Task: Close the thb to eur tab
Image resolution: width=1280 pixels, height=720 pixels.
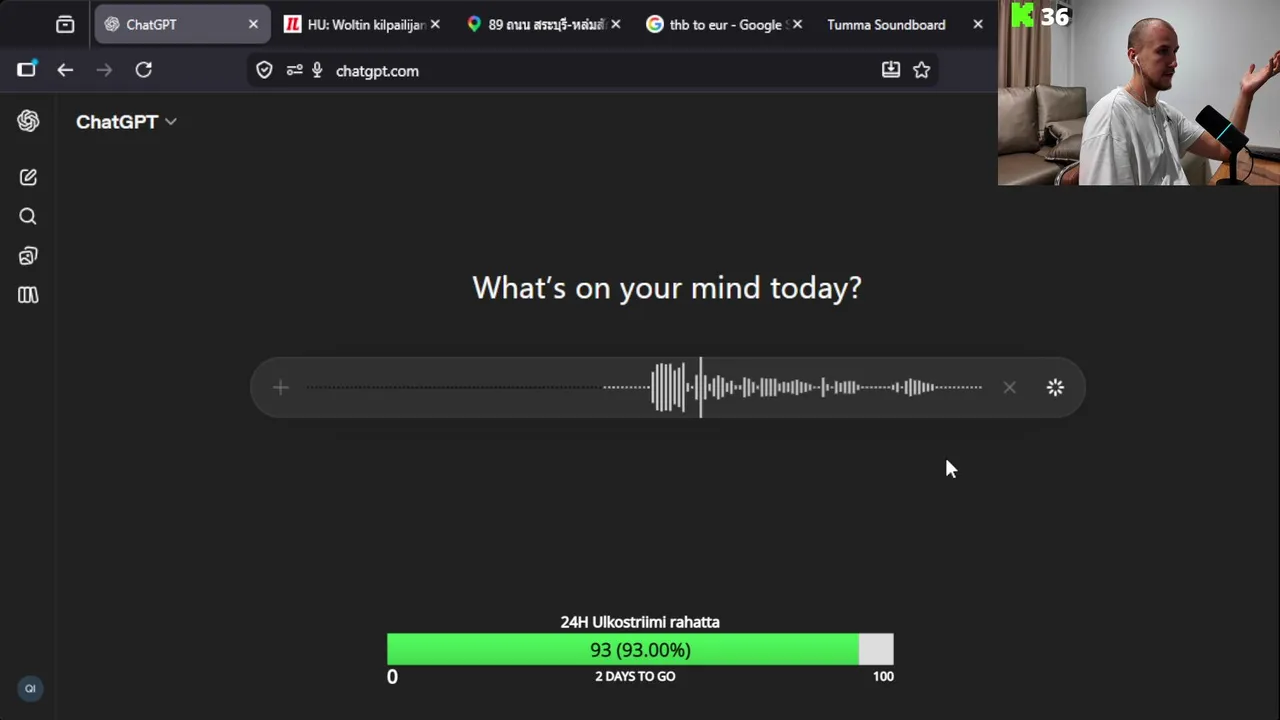Action: pos(797,24)
